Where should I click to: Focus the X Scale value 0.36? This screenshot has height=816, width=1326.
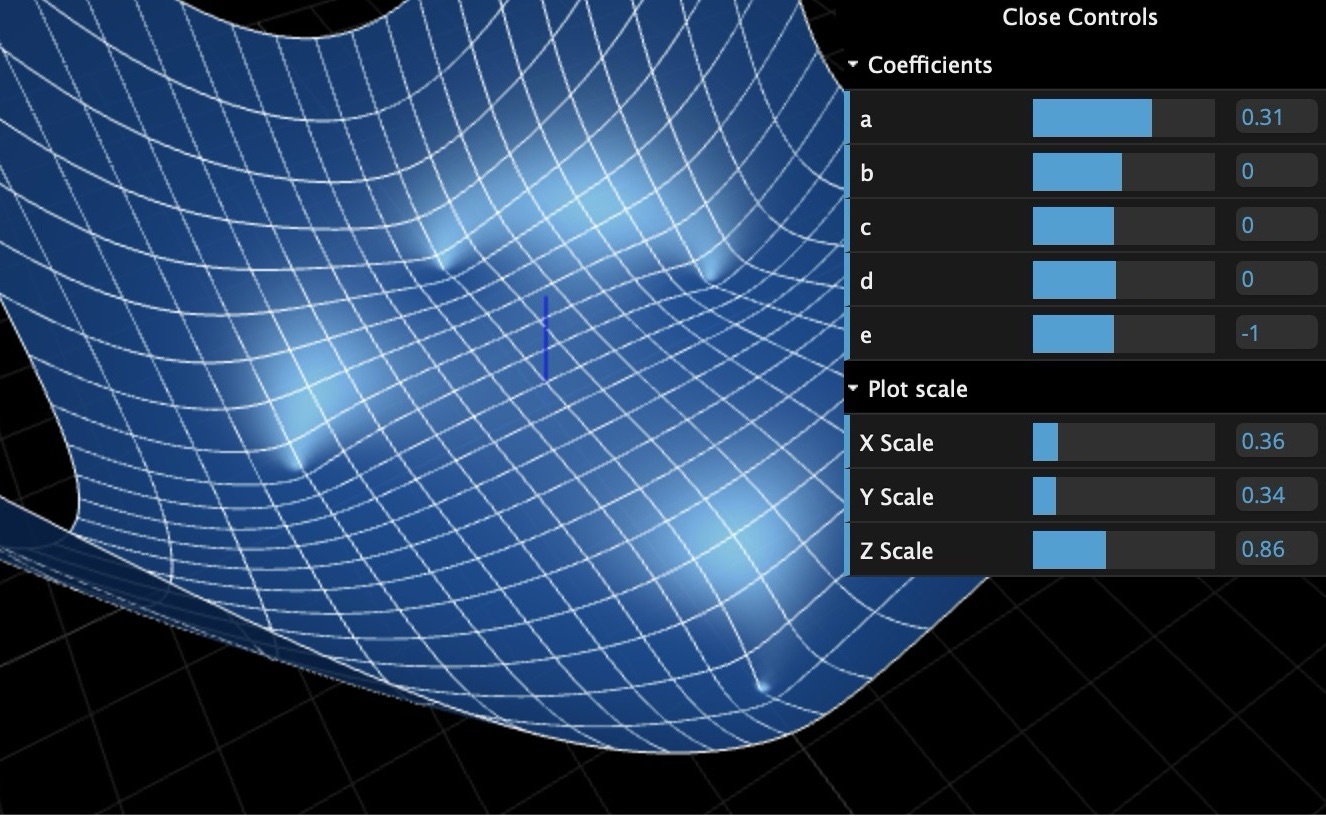click(x=1275, y=441)
